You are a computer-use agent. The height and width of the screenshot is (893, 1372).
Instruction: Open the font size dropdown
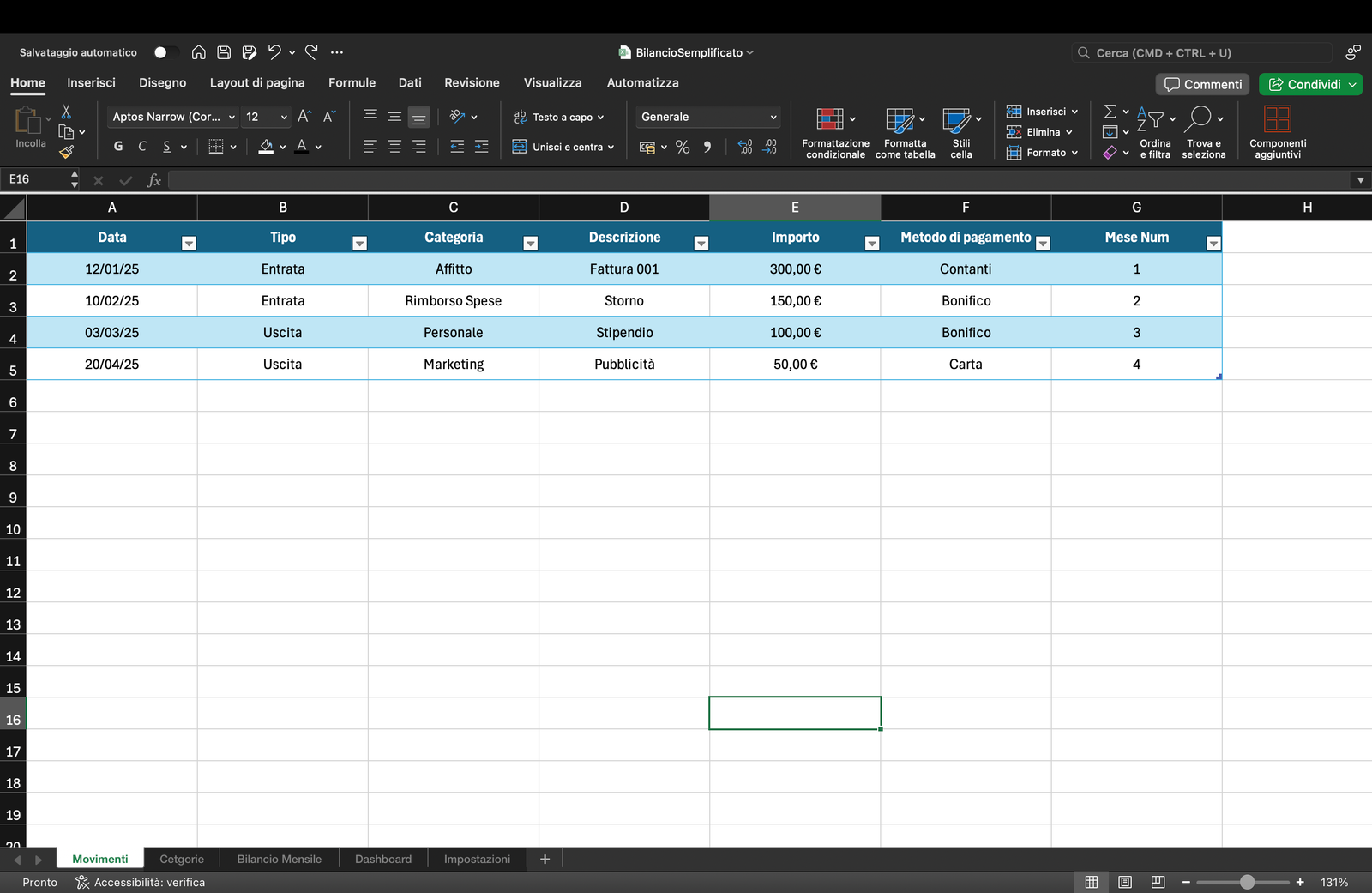(x=284, y=117)
